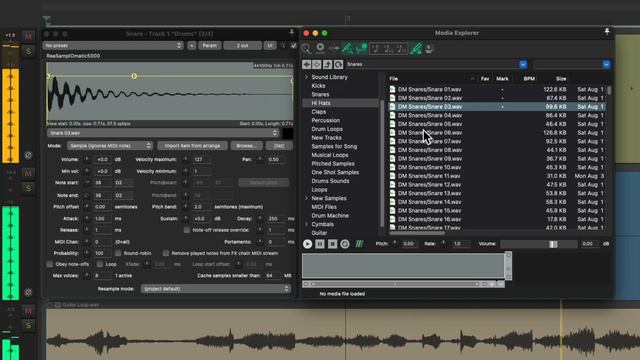The image size is (640, 360).
Task: Click the Pitch offset value field
Action: [103, 207]
